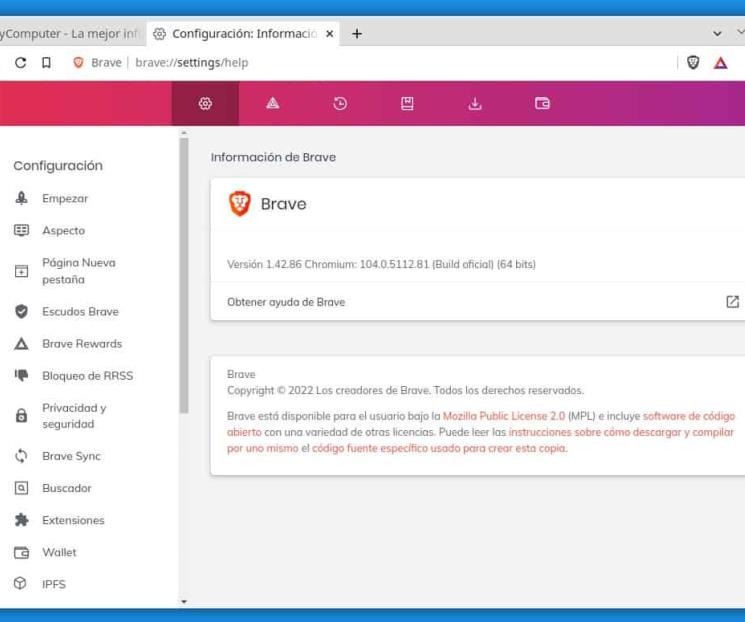Click the Copyright © 2022 text line
This screenshot has width=745, height=622.
pyautogui.click(x=405, y=390)
